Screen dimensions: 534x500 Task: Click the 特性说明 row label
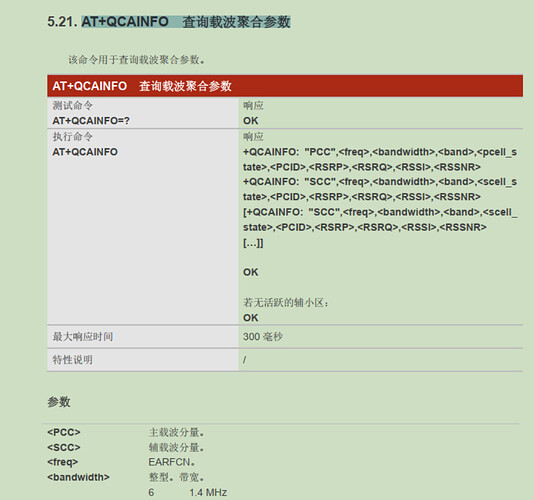(72, 360)
